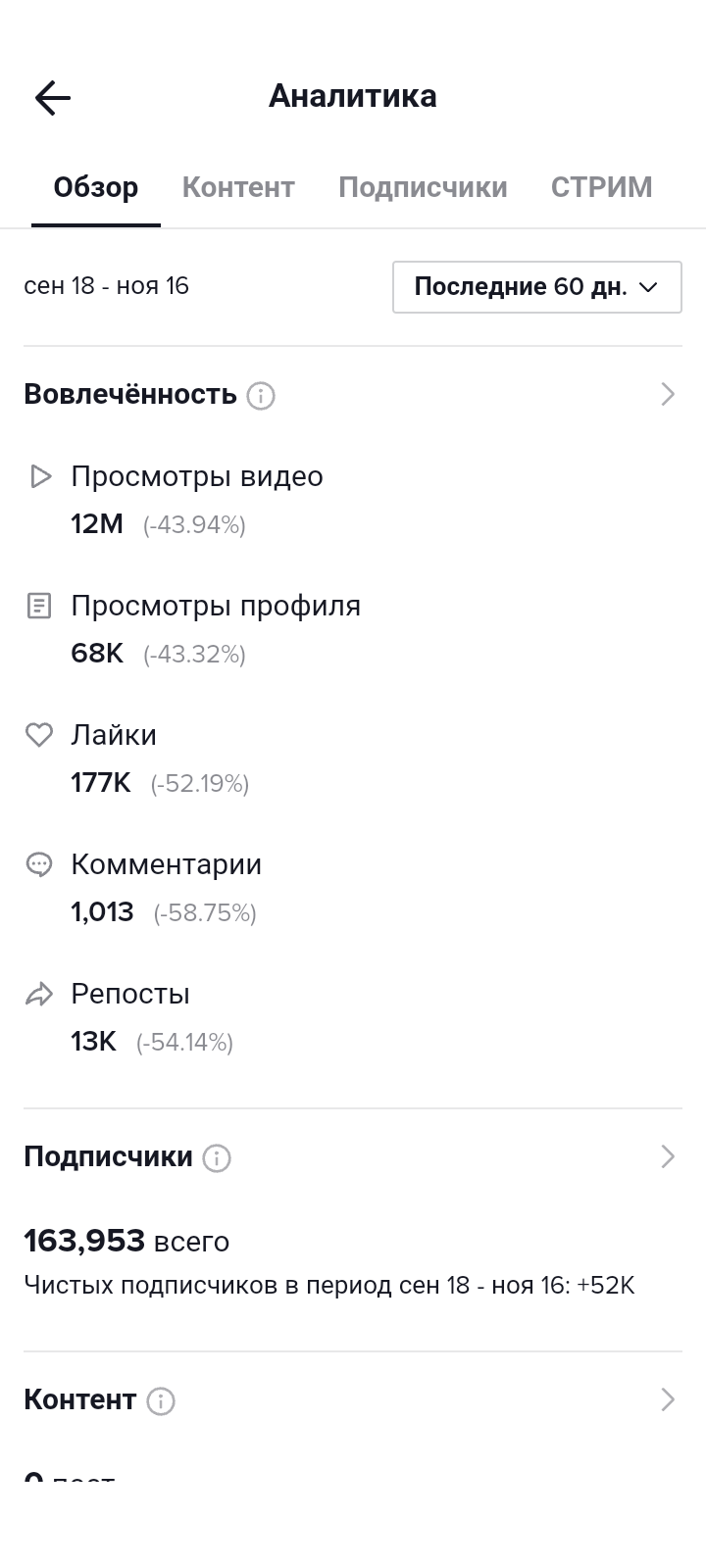This screenshot has height=1568, width=706.
Task: Click the profile views document icon
Action: pyautogui.click(x=39, y=606)
